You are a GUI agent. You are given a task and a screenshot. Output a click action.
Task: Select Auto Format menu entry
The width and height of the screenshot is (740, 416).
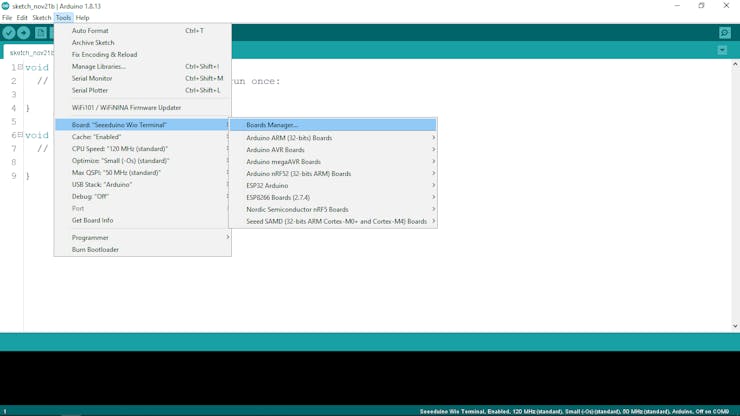pos(143,31)
